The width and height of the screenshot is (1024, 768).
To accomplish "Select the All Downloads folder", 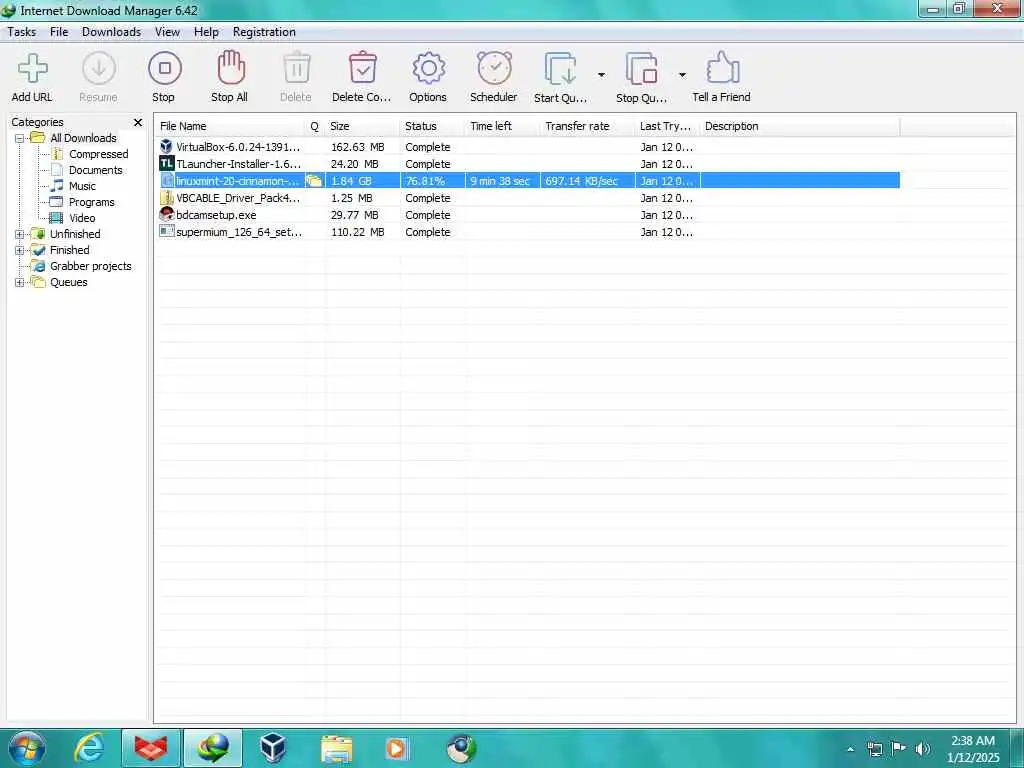I will (x=83, y=138).
